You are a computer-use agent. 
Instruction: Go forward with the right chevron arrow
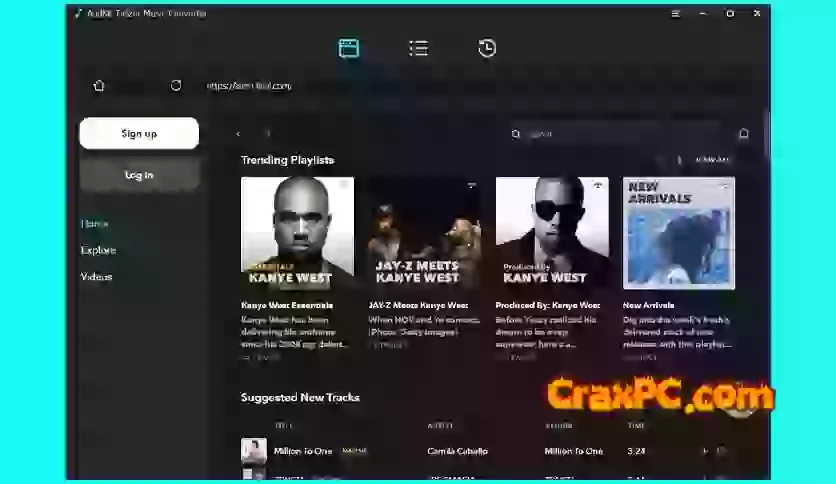[268, 134]
